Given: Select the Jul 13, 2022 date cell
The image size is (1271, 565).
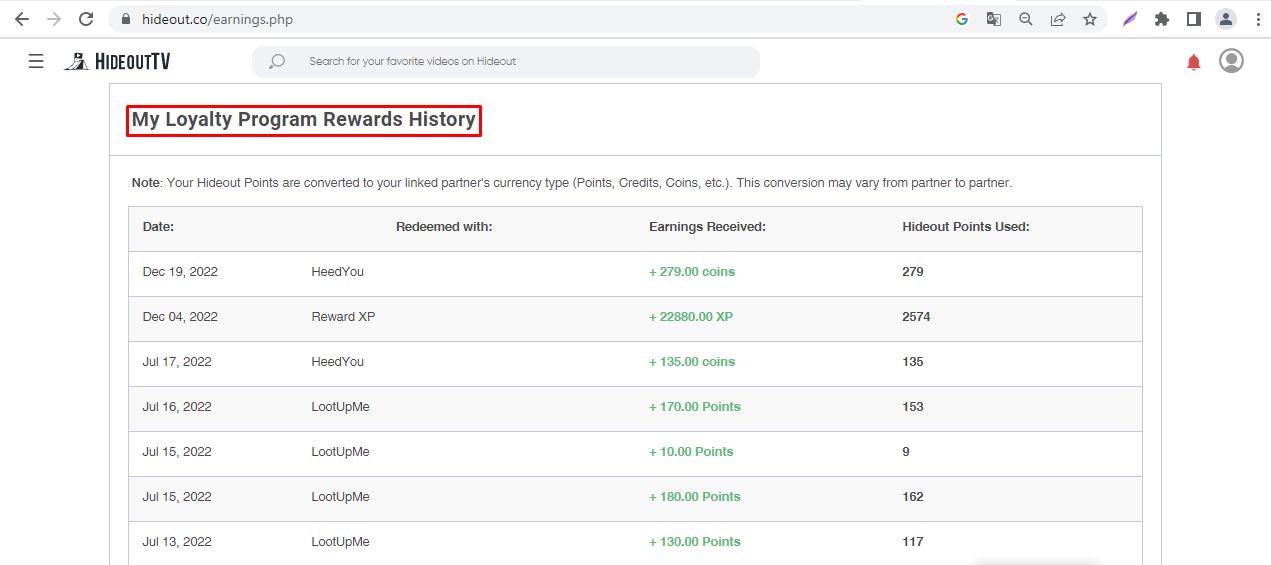Looking at the screenshot, I should tap(177, 542).
